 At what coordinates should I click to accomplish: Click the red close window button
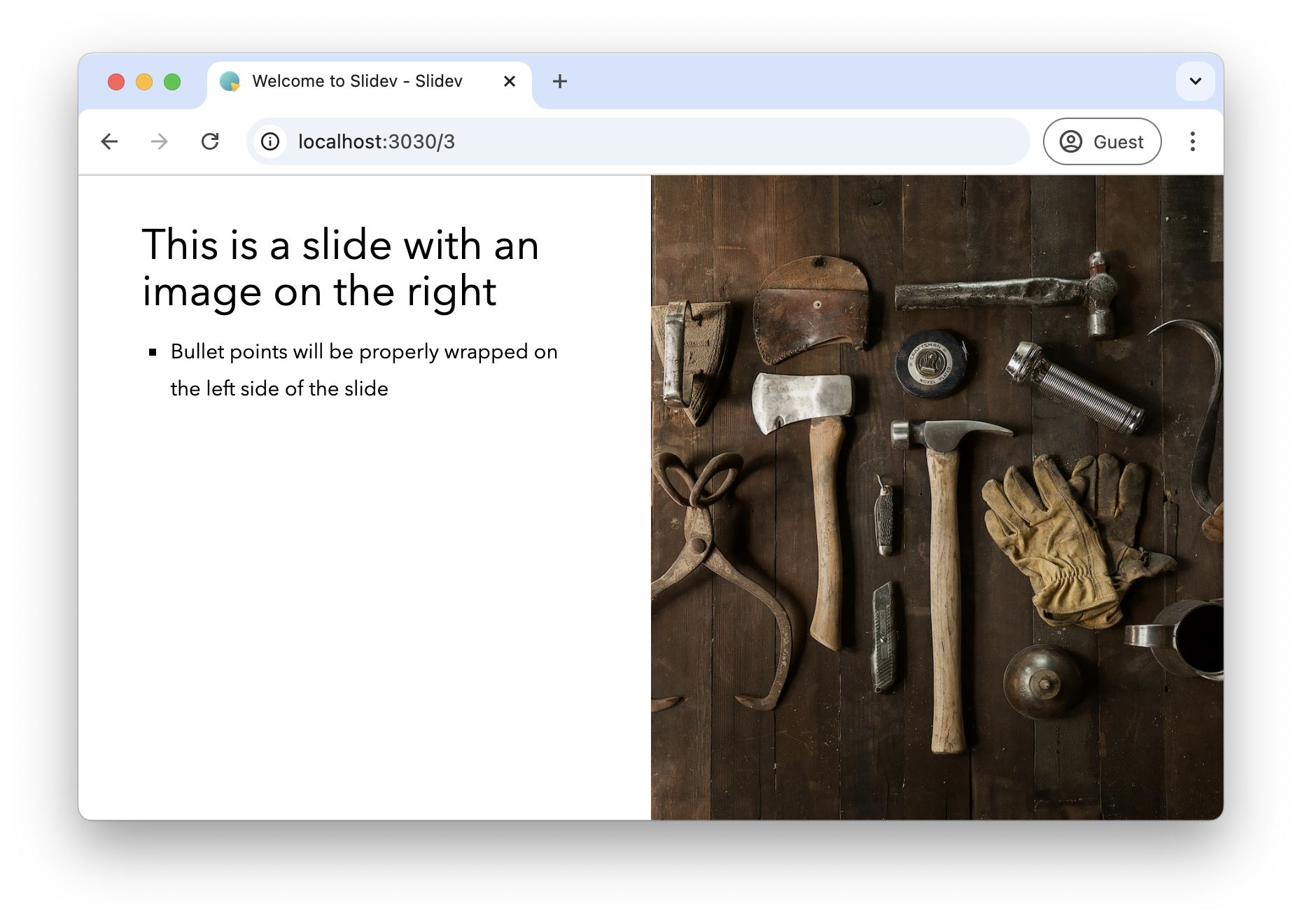pyautogui.click(x=116, y=82)
